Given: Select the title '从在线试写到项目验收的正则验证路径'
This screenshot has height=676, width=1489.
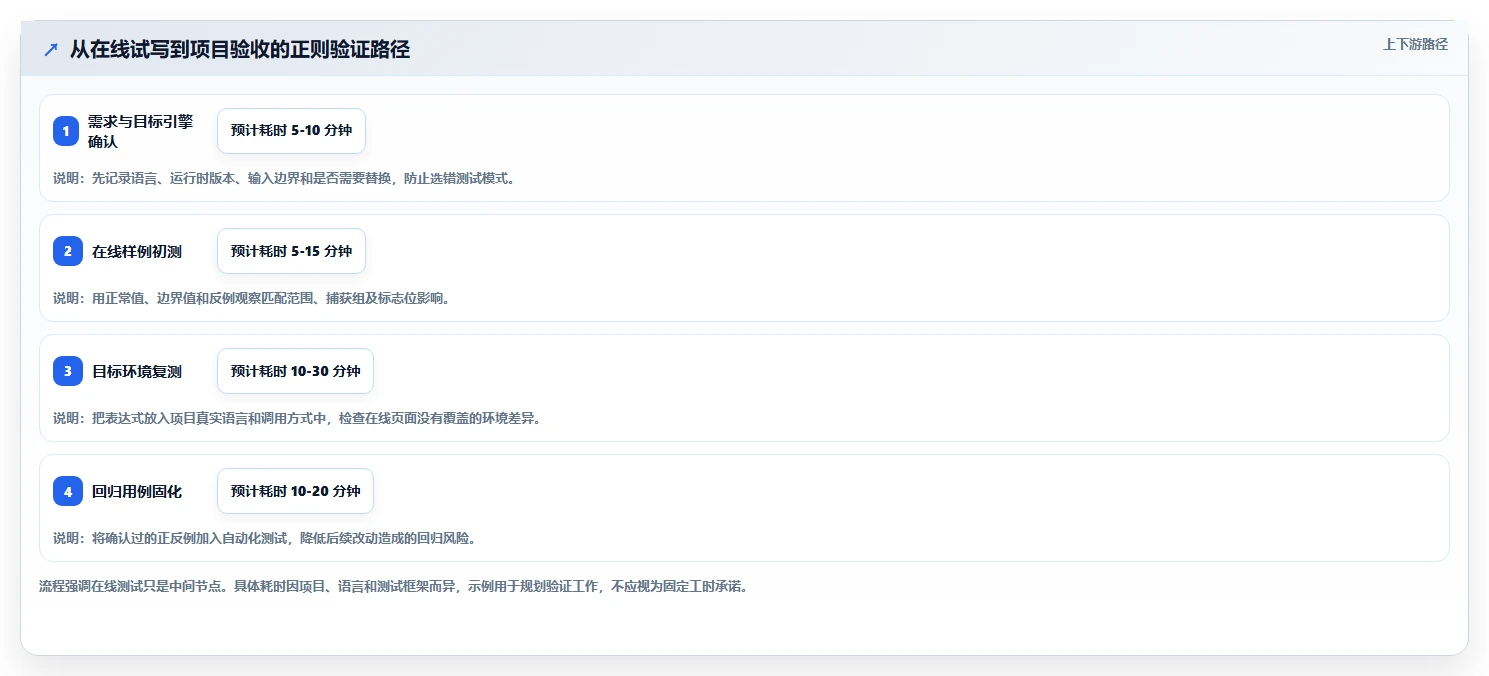Looking at the screenshot, I should [x=240, y=50].
